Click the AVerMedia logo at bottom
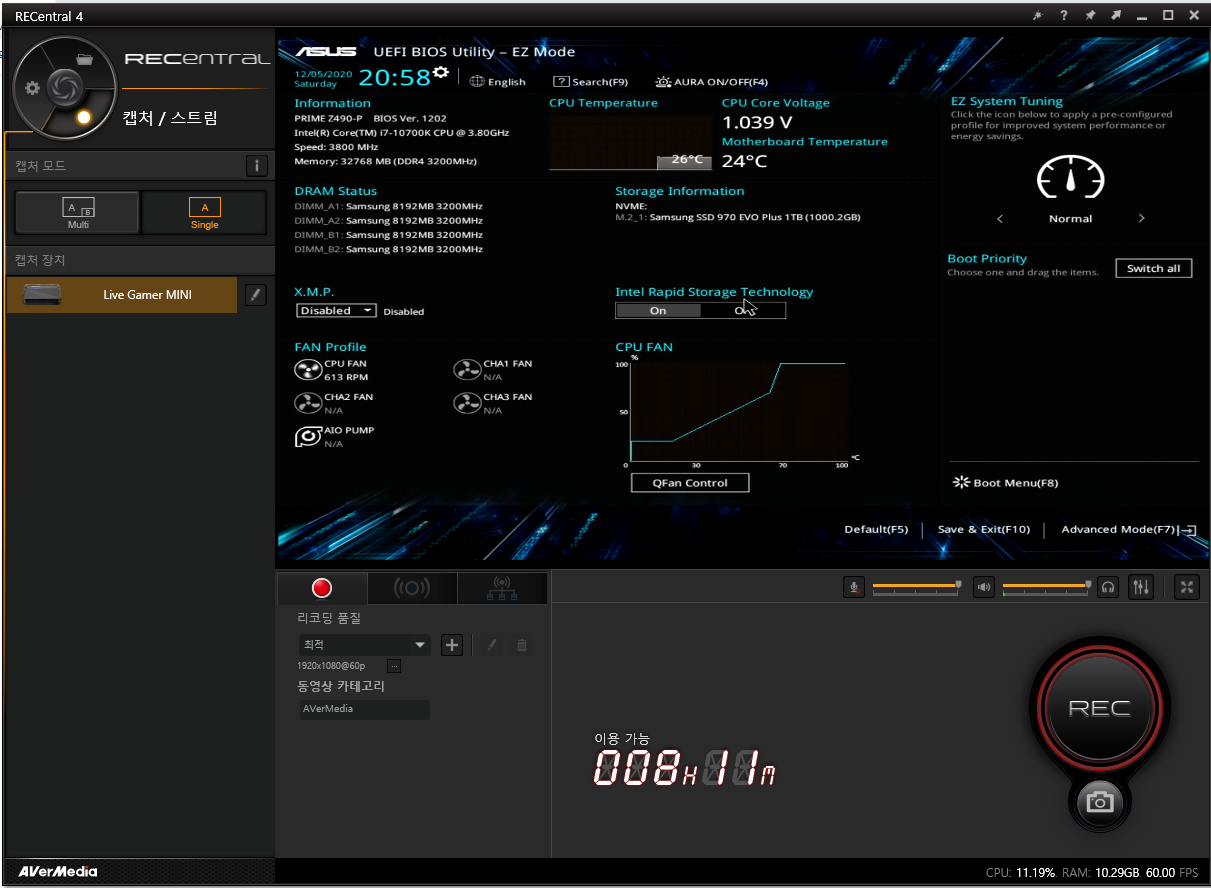The height and width of the screenshot is (888, 1211). [59, 871]
